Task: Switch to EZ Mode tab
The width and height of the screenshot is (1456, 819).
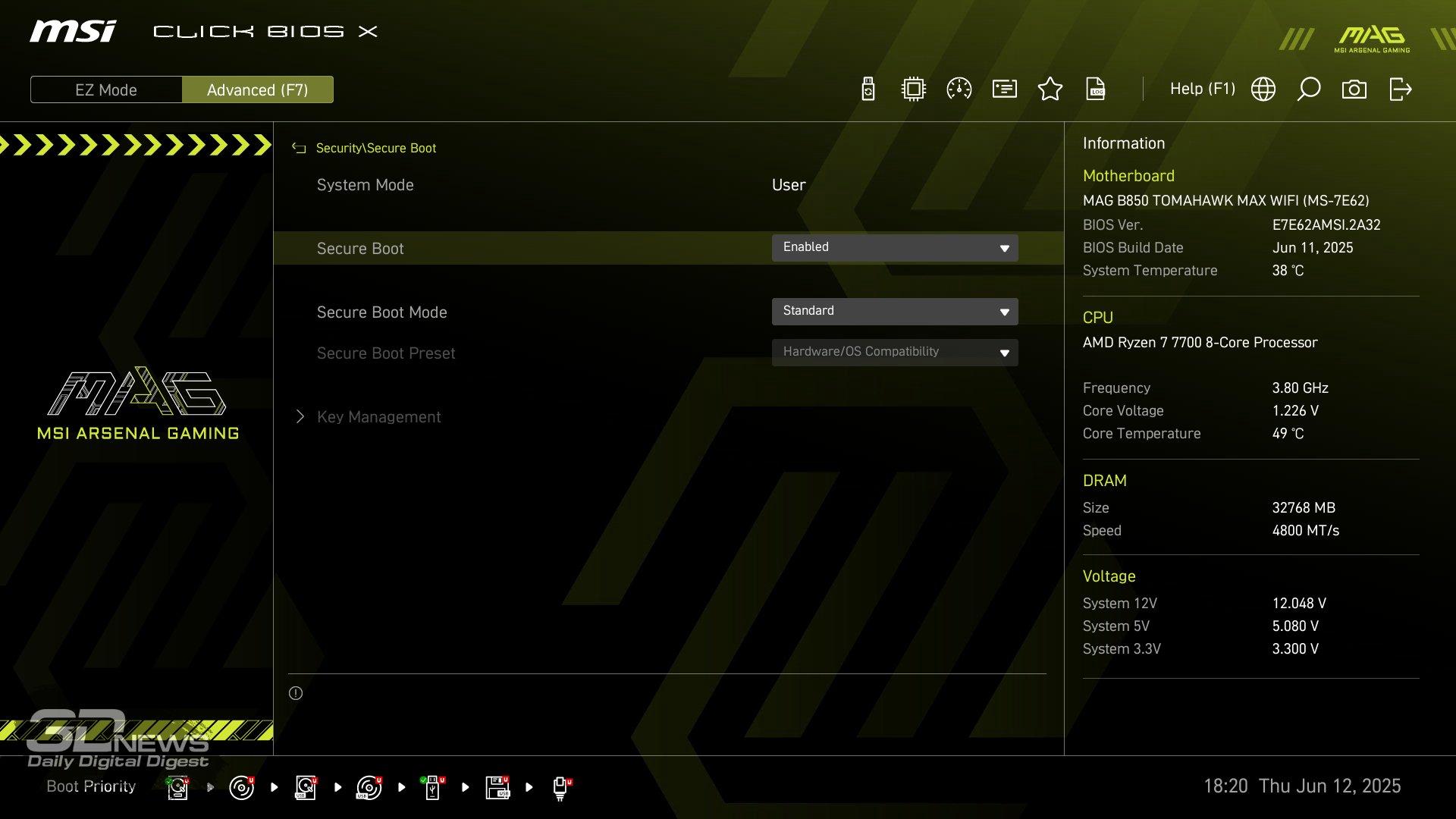Action: [106, 89]
